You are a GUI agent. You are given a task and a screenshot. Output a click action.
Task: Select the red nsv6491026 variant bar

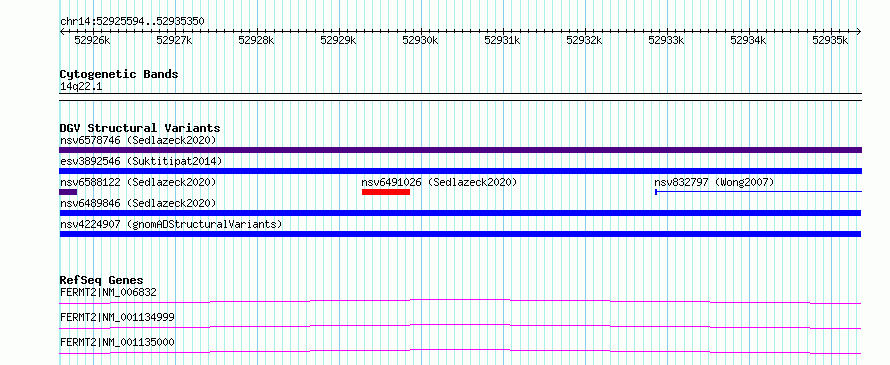386,192
